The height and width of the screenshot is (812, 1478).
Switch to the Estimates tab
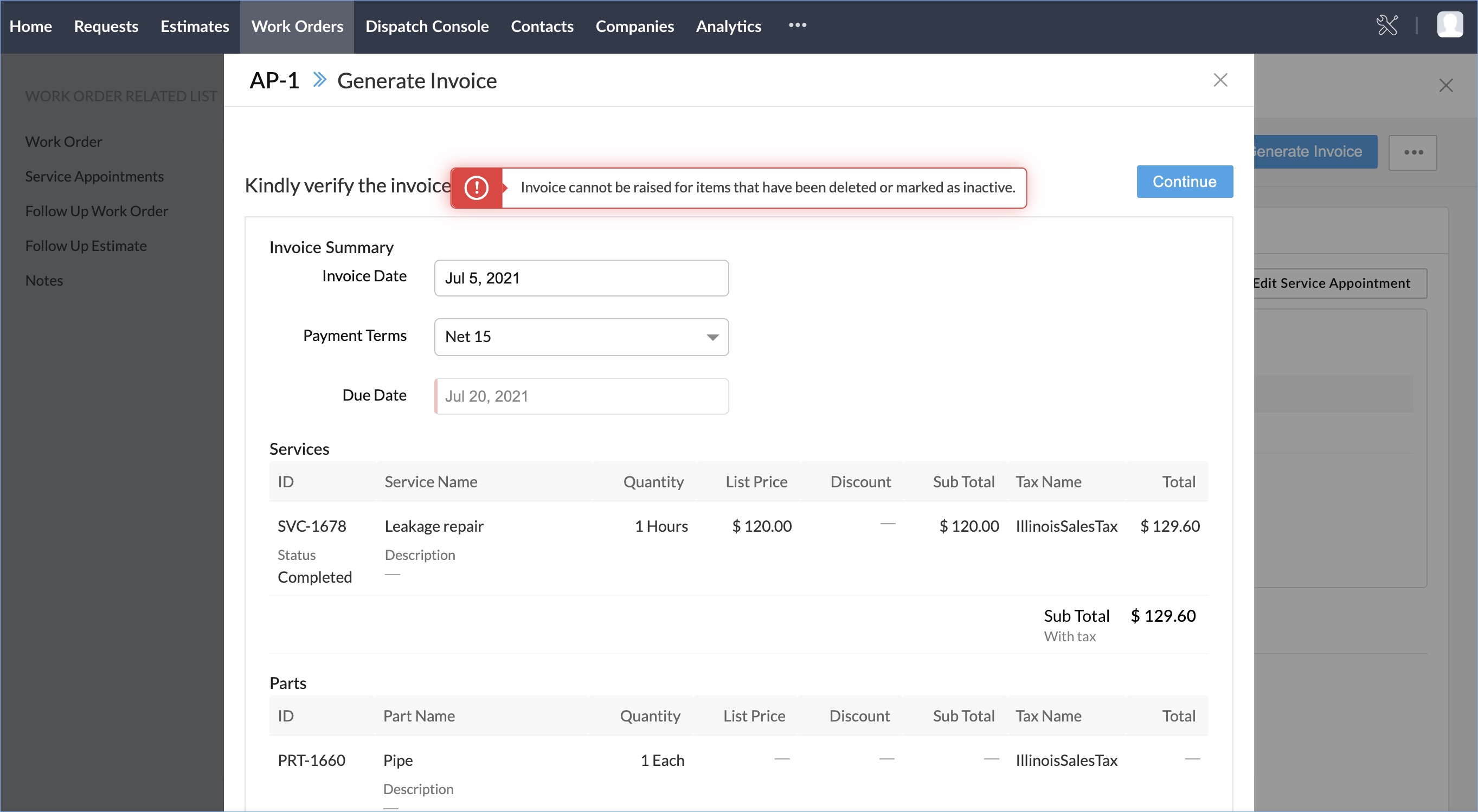[x=195, y=27]
